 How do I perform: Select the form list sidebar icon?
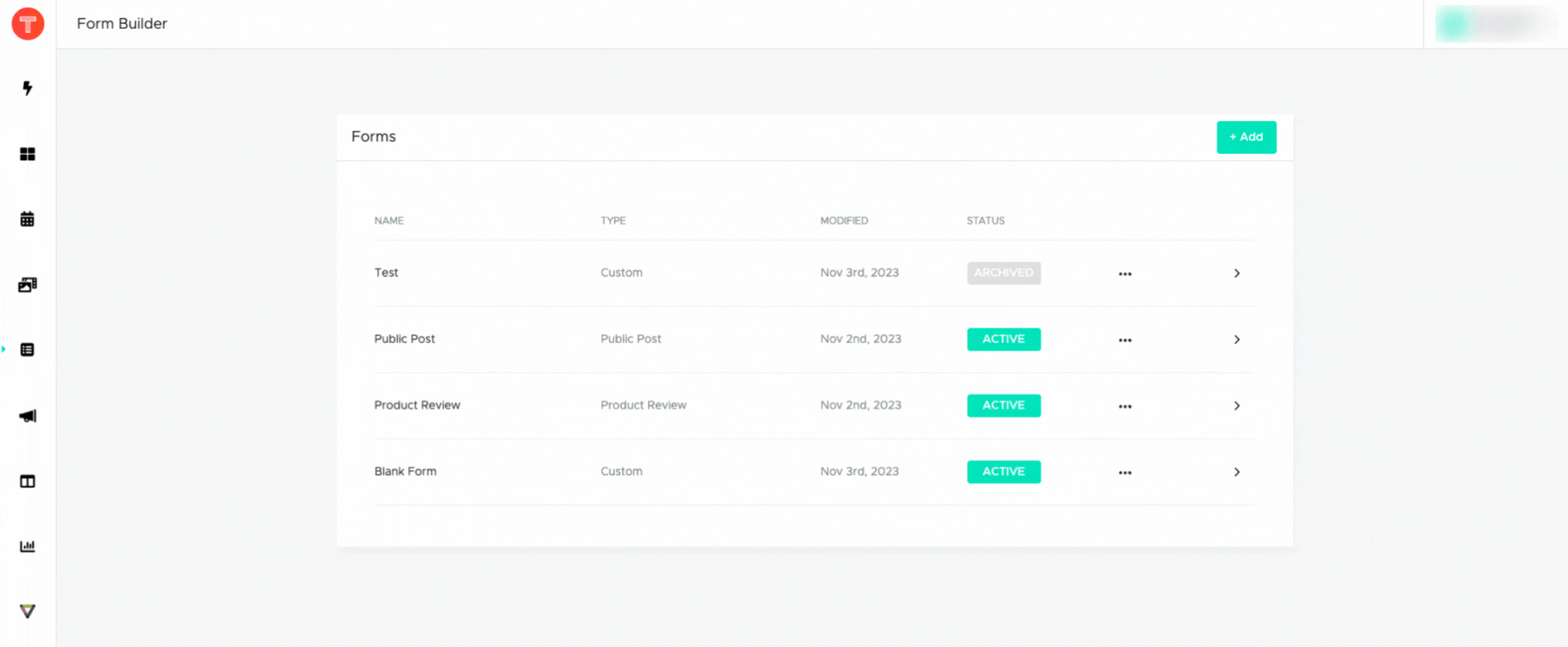pyautogui.click(x=27, y=350)
